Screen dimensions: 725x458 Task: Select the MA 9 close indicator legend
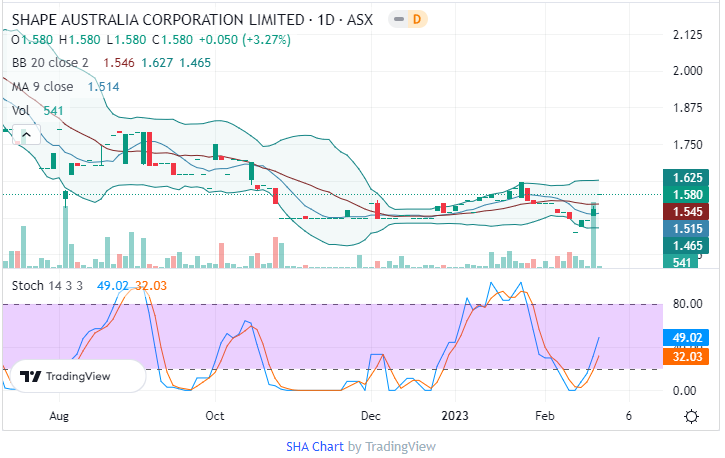coord(46,86)
